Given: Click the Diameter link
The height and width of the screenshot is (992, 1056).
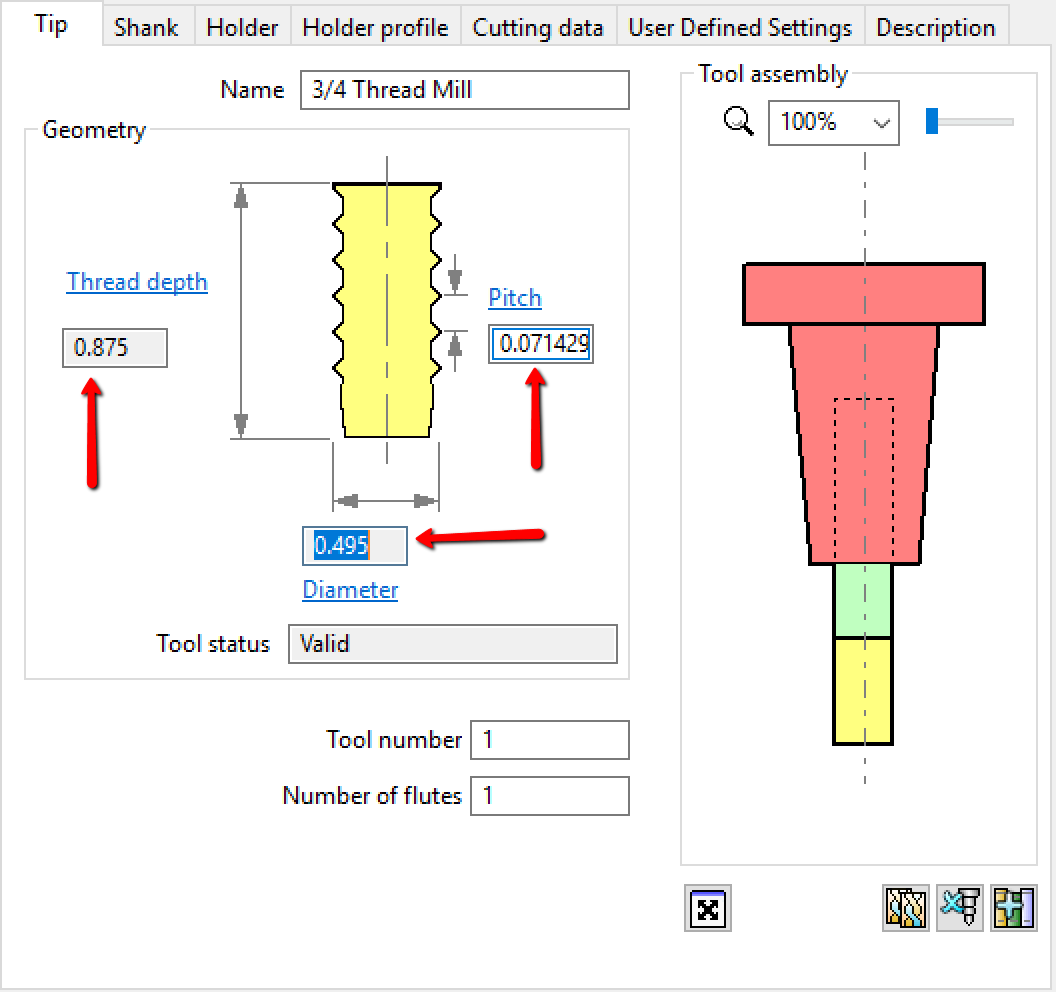Looking at the screenshot, I should [350, 589].
